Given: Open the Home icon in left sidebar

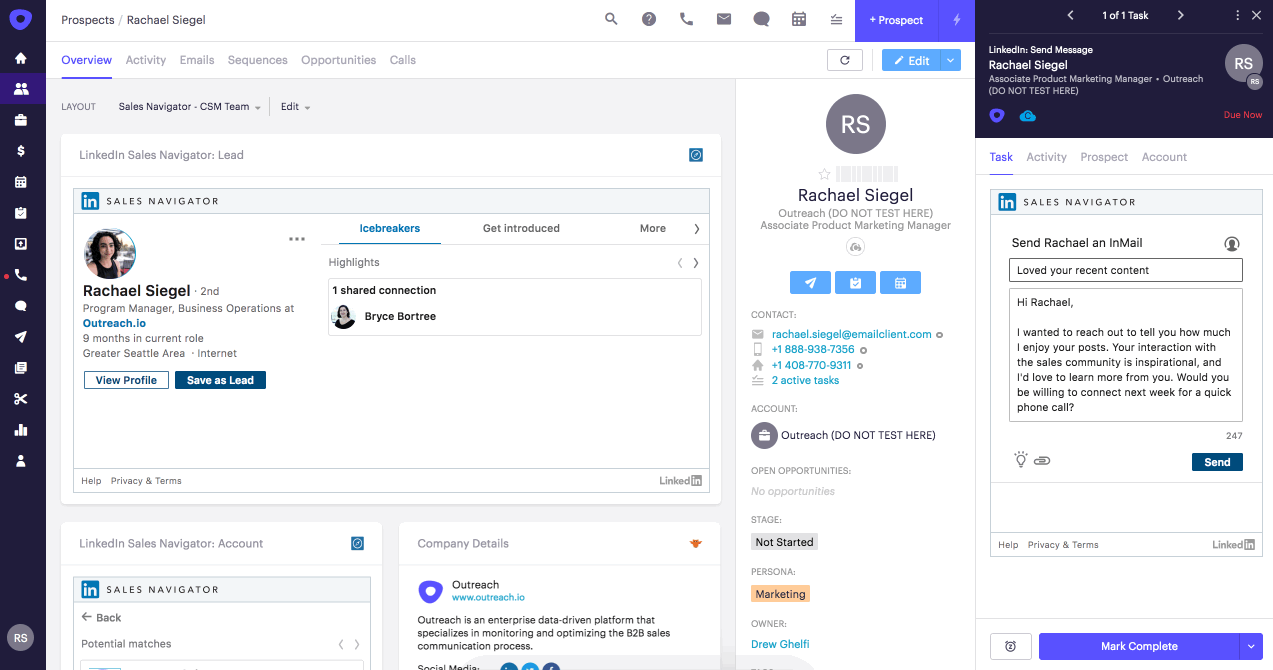Looking at the screenshot, I should coord(21,58).
